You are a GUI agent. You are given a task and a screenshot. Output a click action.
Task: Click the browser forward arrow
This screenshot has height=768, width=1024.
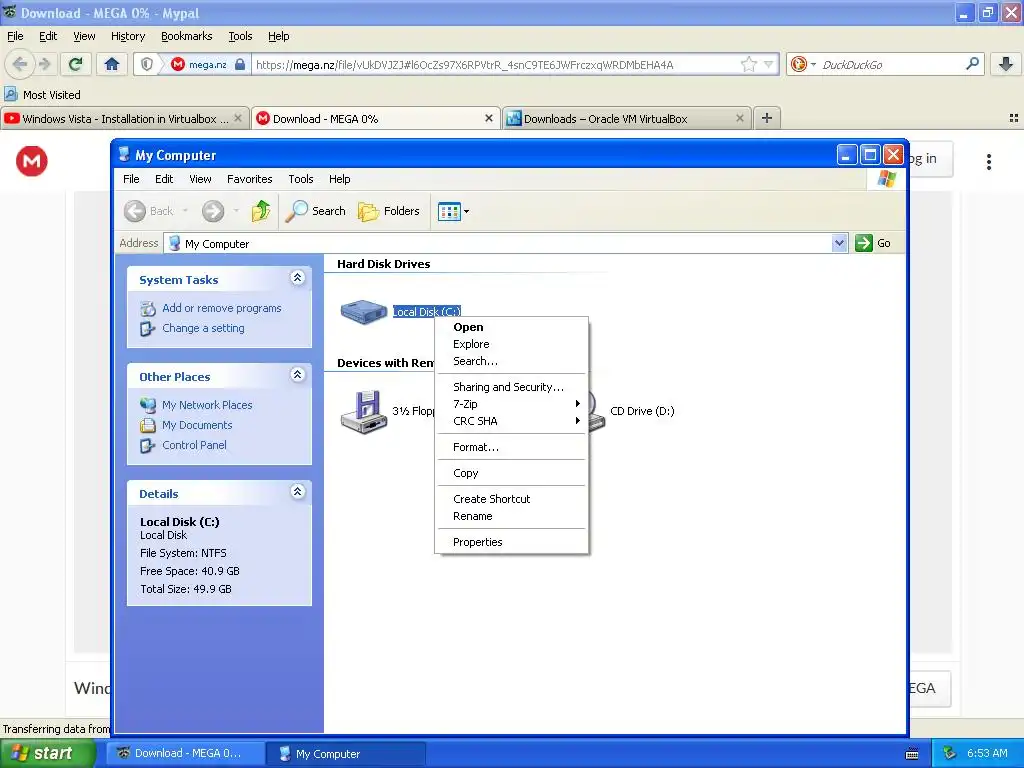pyautogui.click(x=44, y=64)
